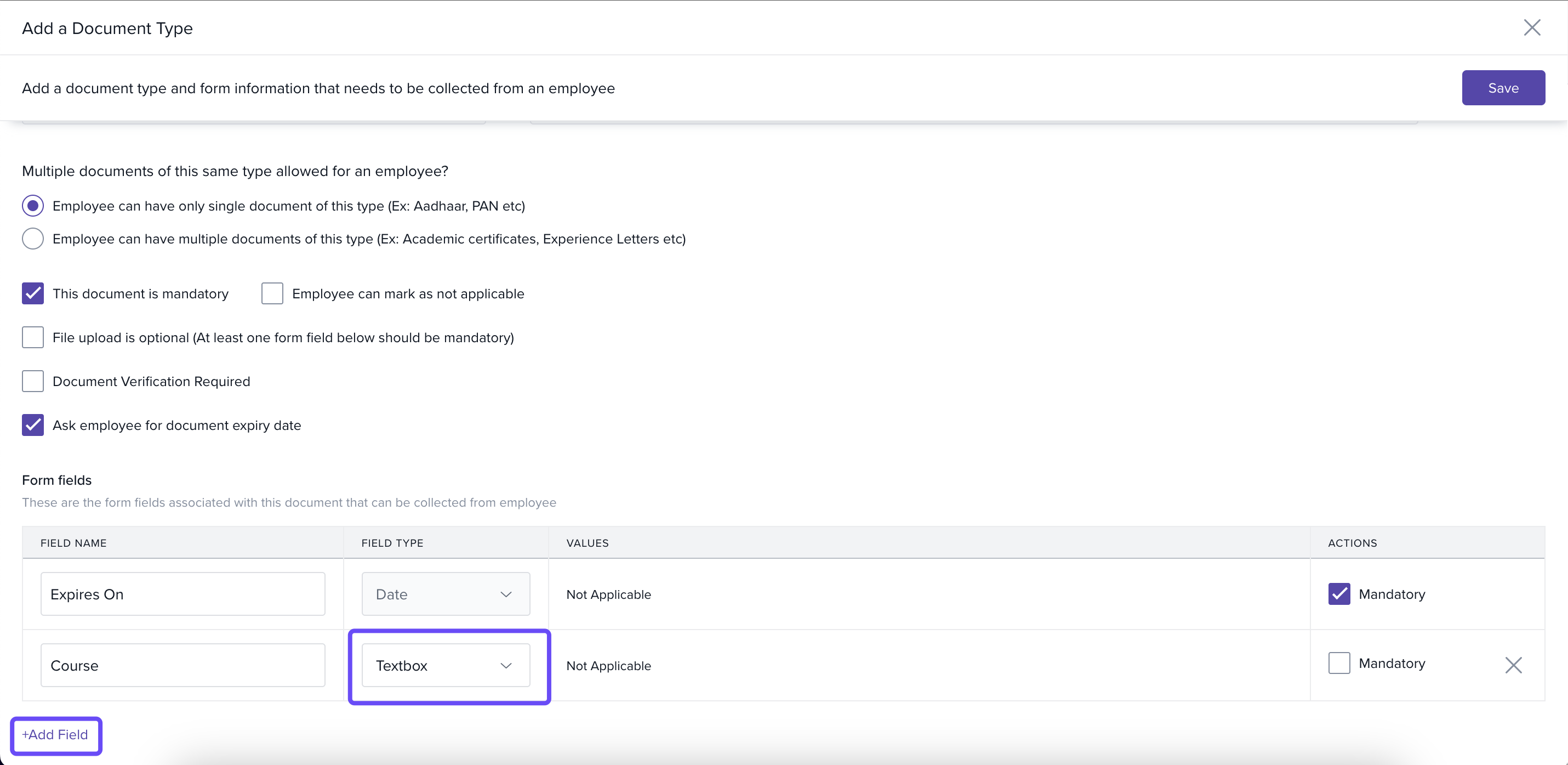This screenshot has height=765, width=1568.
Task: Uncheck This document is mandatory
Action: point(33,293)
